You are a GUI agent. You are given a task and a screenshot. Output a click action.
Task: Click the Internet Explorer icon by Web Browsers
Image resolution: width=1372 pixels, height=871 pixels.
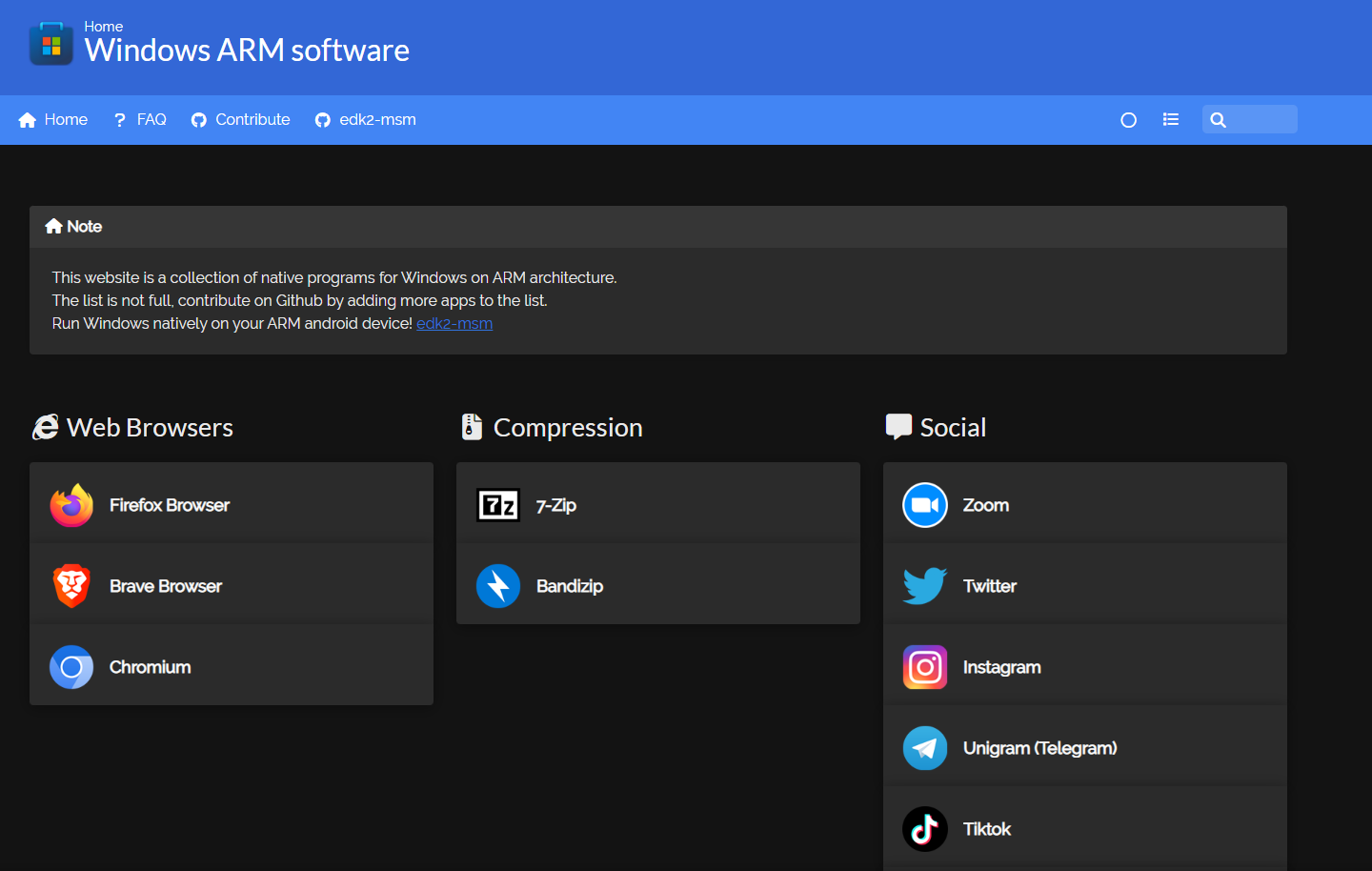click(45, 427)
